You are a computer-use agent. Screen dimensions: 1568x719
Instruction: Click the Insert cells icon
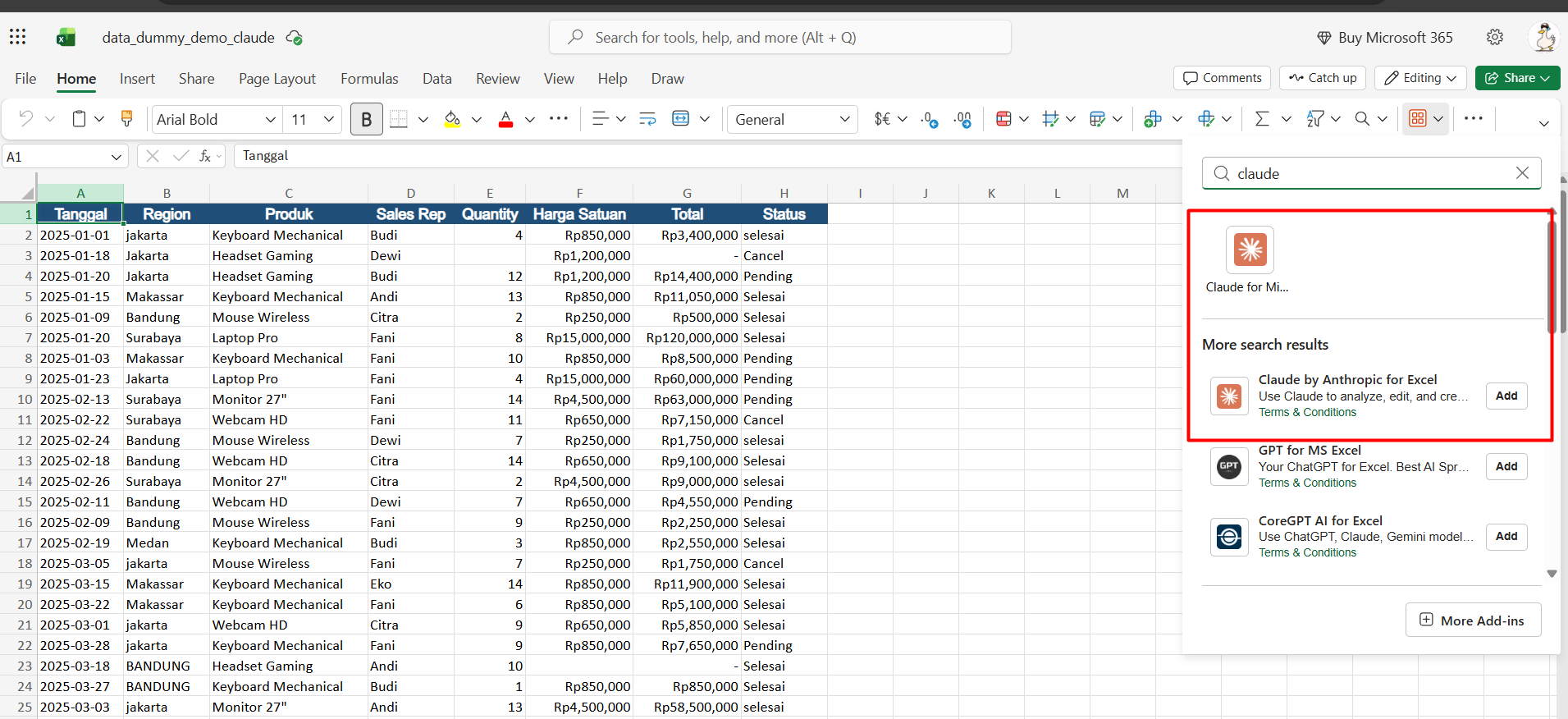[1153, 119]
